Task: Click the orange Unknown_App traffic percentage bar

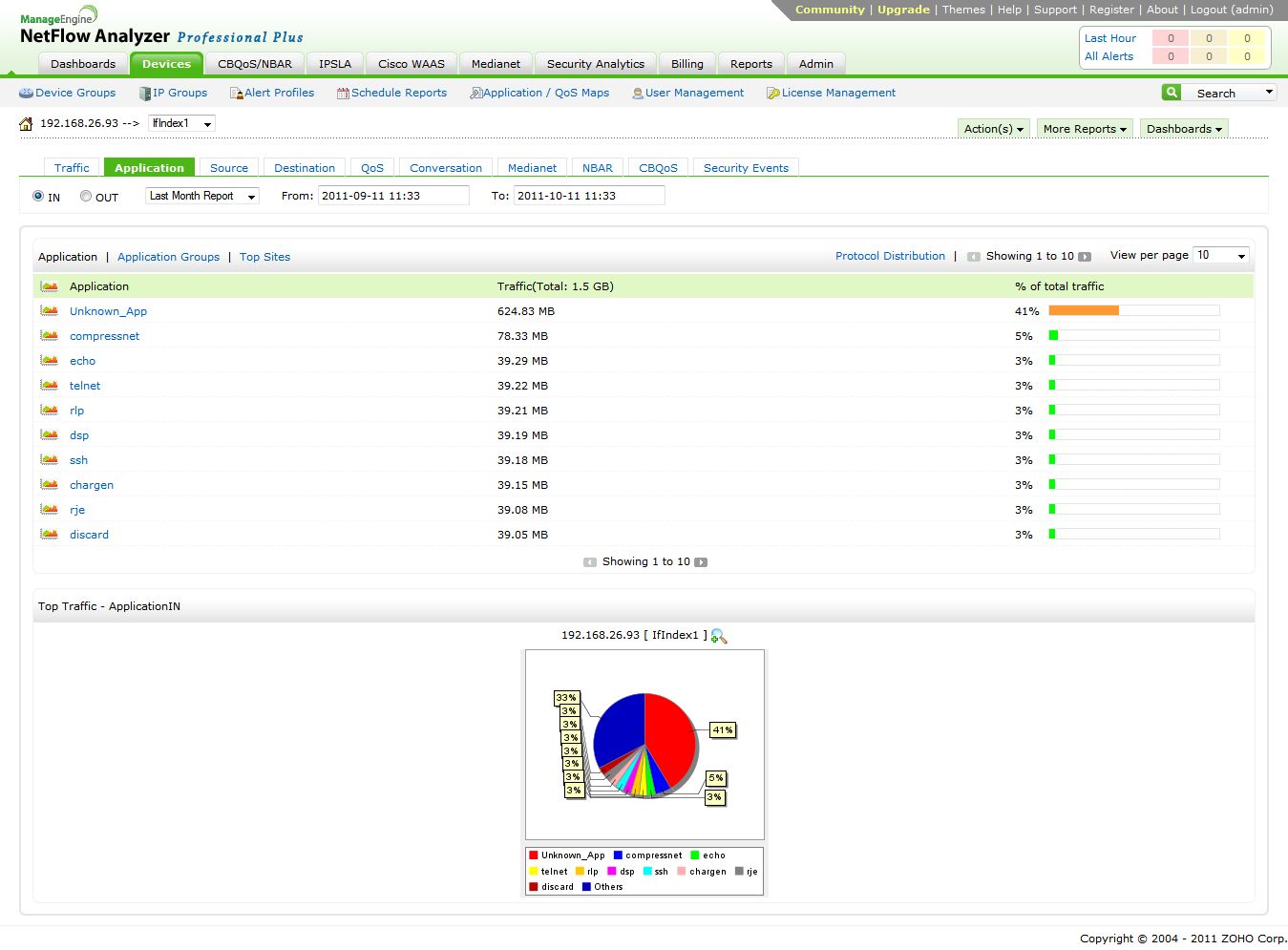Action: [1084, 310]
